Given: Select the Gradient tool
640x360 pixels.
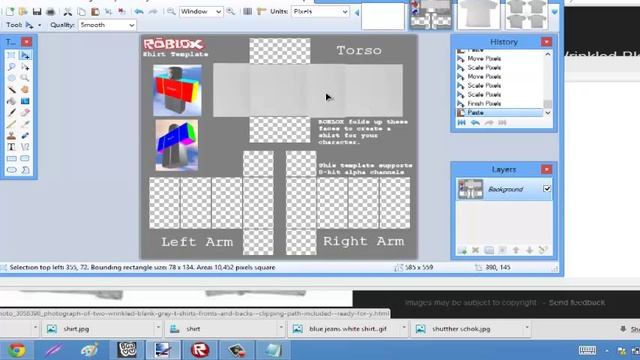Looking at the screenshot, I should coord(25,101).
